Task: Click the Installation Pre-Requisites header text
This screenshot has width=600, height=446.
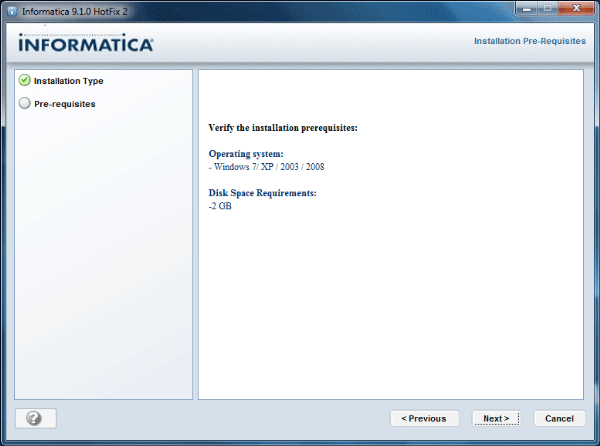Action: [x=530, y=41]
